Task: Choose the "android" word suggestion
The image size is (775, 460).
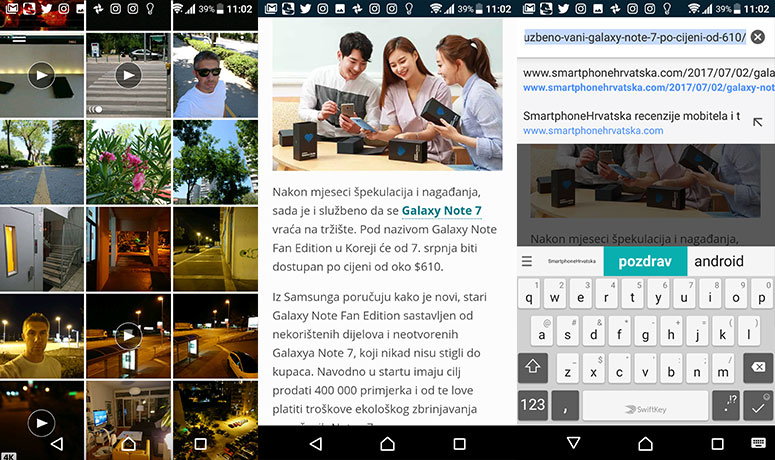Action: (x=719, y=261)
